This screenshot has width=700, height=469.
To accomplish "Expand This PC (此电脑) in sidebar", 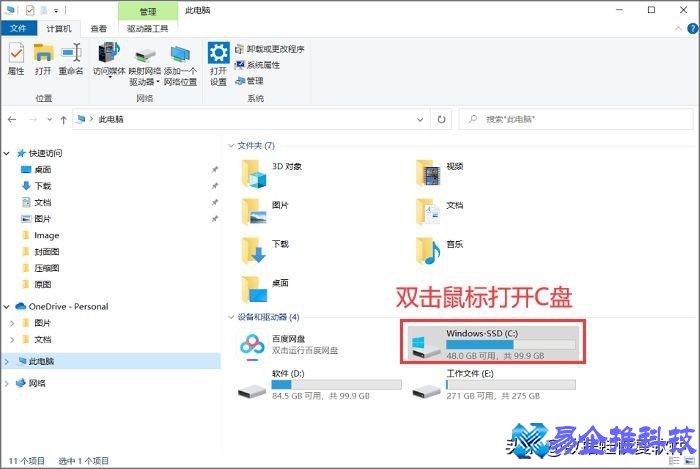I will pyautogui.click(x=7, y=361).
